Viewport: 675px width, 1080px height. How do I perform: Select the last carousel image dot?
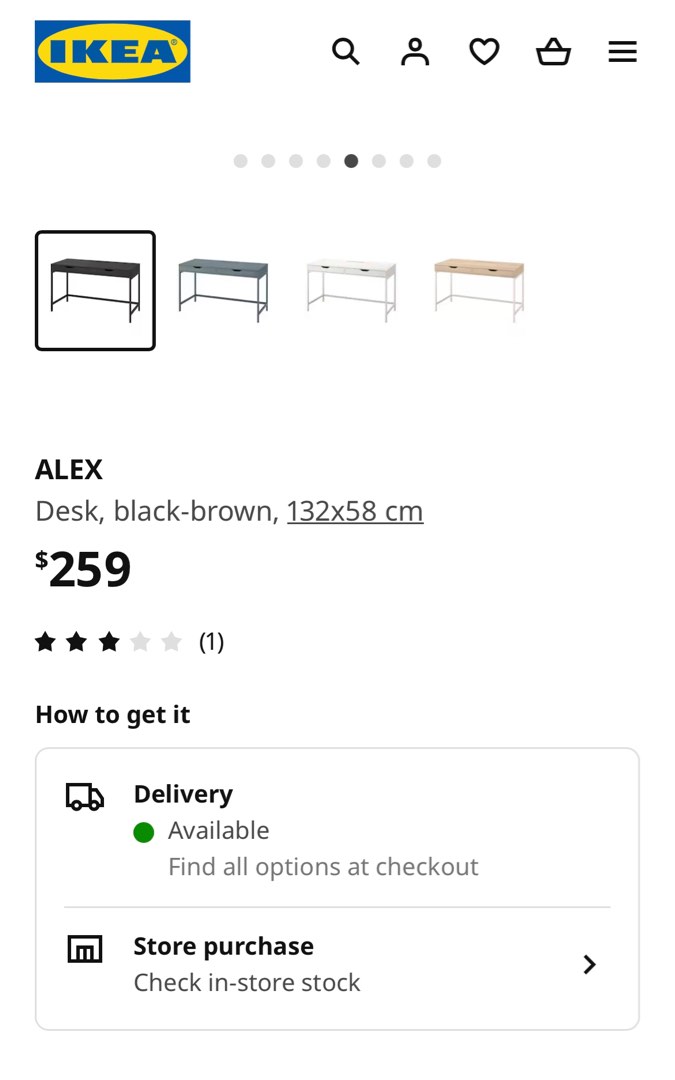click(x=434, y=160)
